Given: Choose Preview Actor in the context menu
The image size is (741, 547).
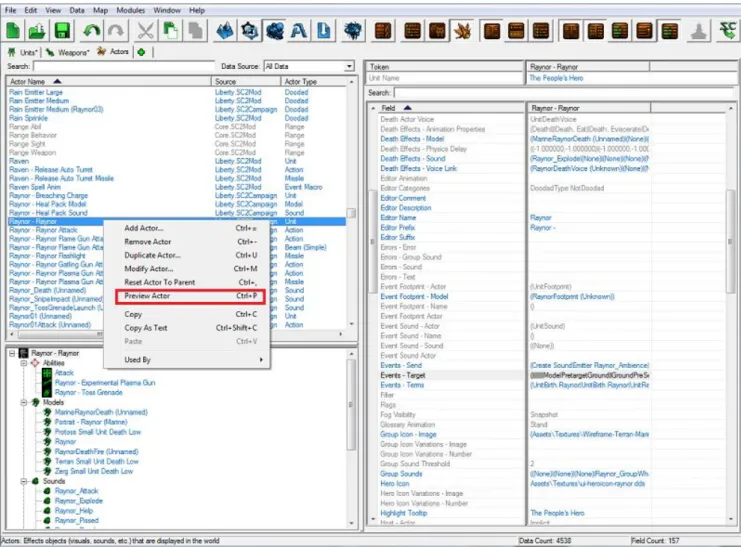Looking at the screenshot, I should click(x=190, y=296).
